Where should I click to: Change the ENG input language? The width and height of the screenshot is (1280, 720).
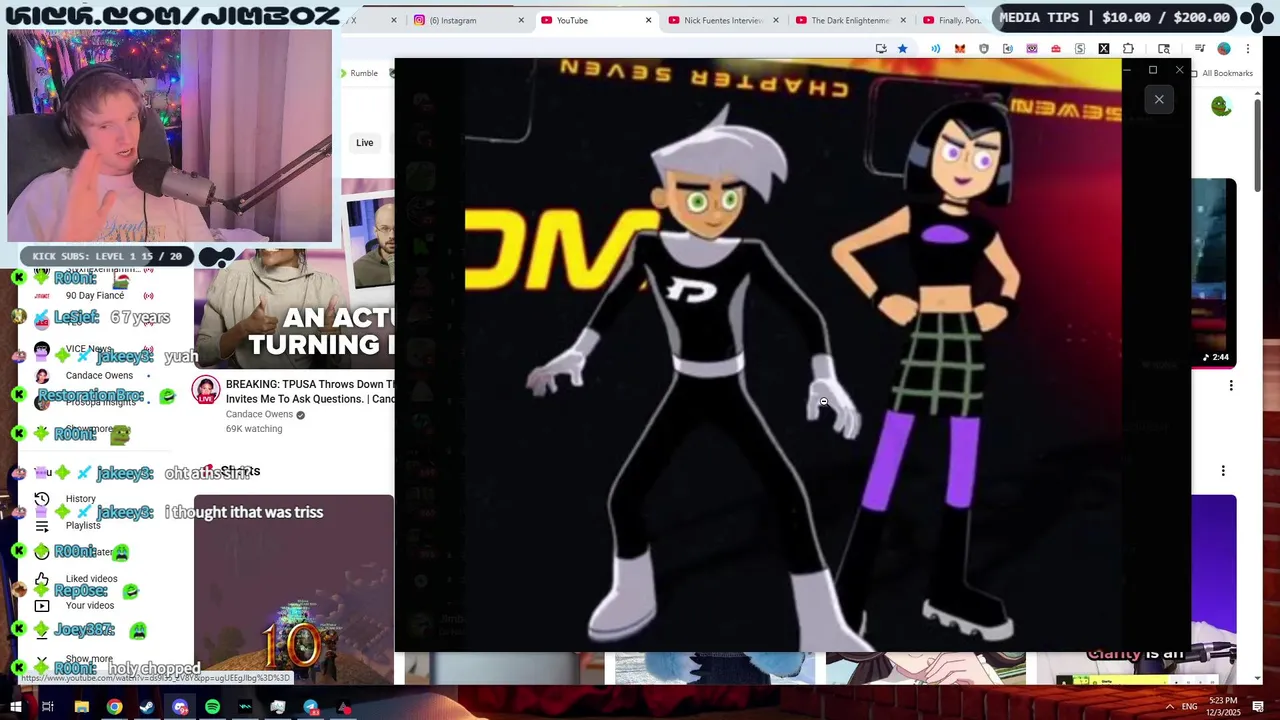(x=1190, y=707)
